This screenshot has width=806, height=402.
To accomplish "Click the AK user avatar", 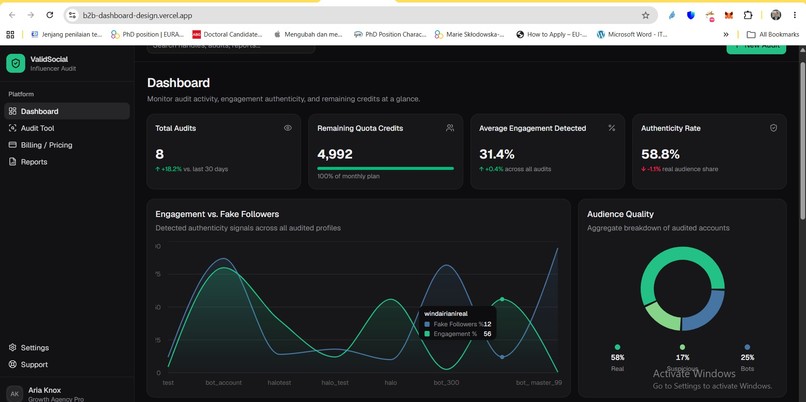I will [15, 394].
